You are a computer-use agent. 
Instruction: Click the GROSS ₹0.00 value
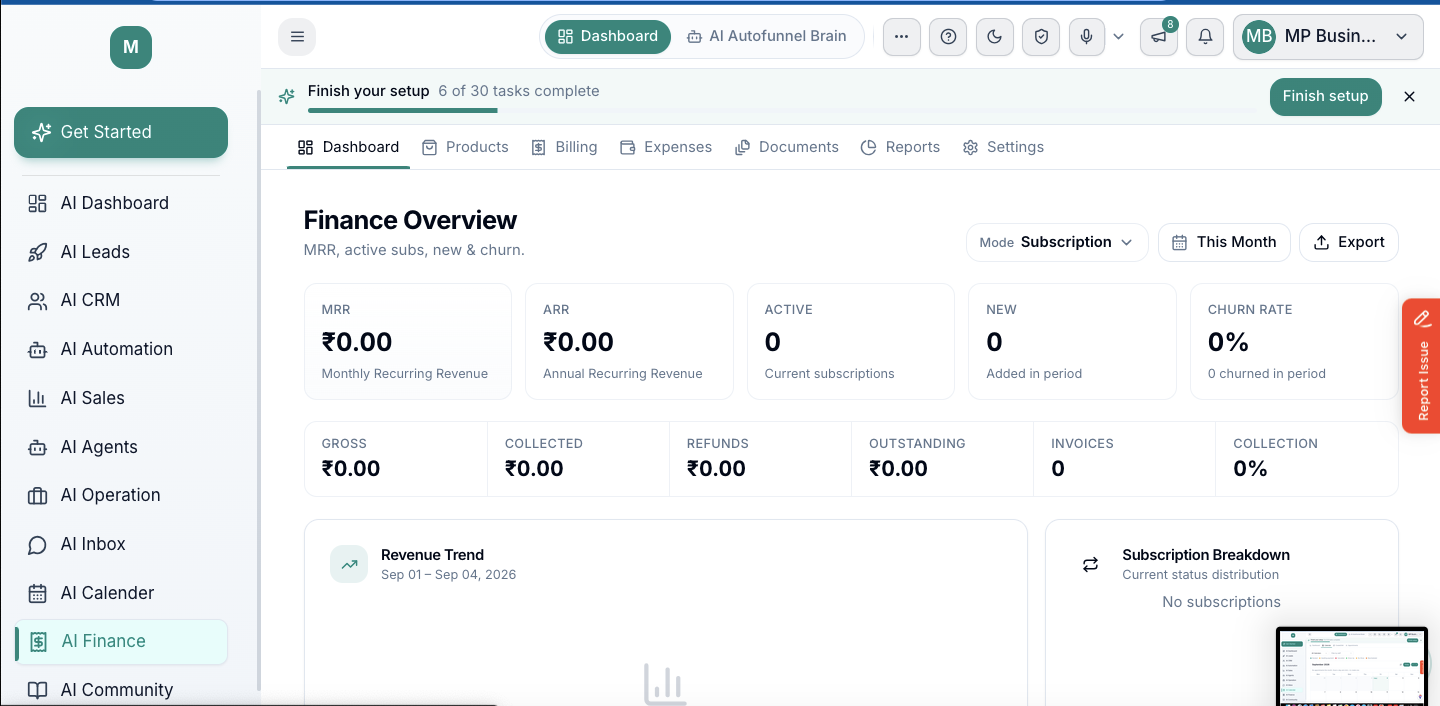[x=351, y=469]
